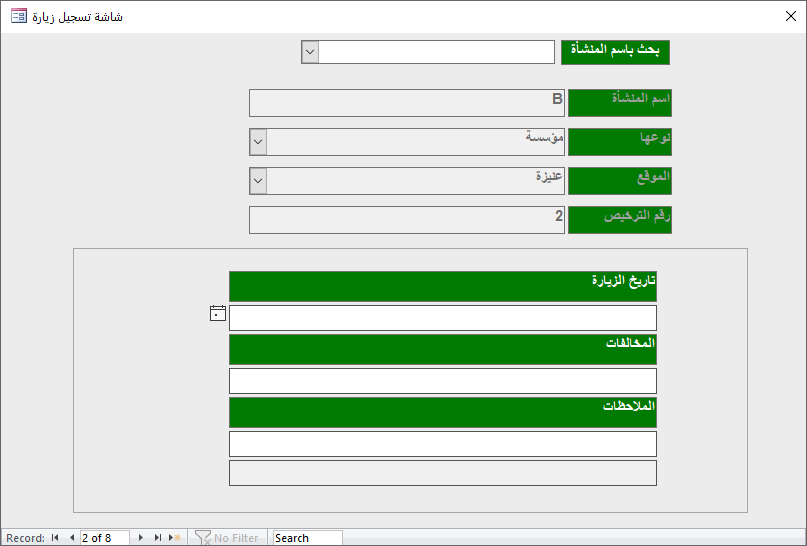Expand the بحث باسم المنشأة search dropdown
Viewport: 807px width, 546px height.
click(310, 52)
